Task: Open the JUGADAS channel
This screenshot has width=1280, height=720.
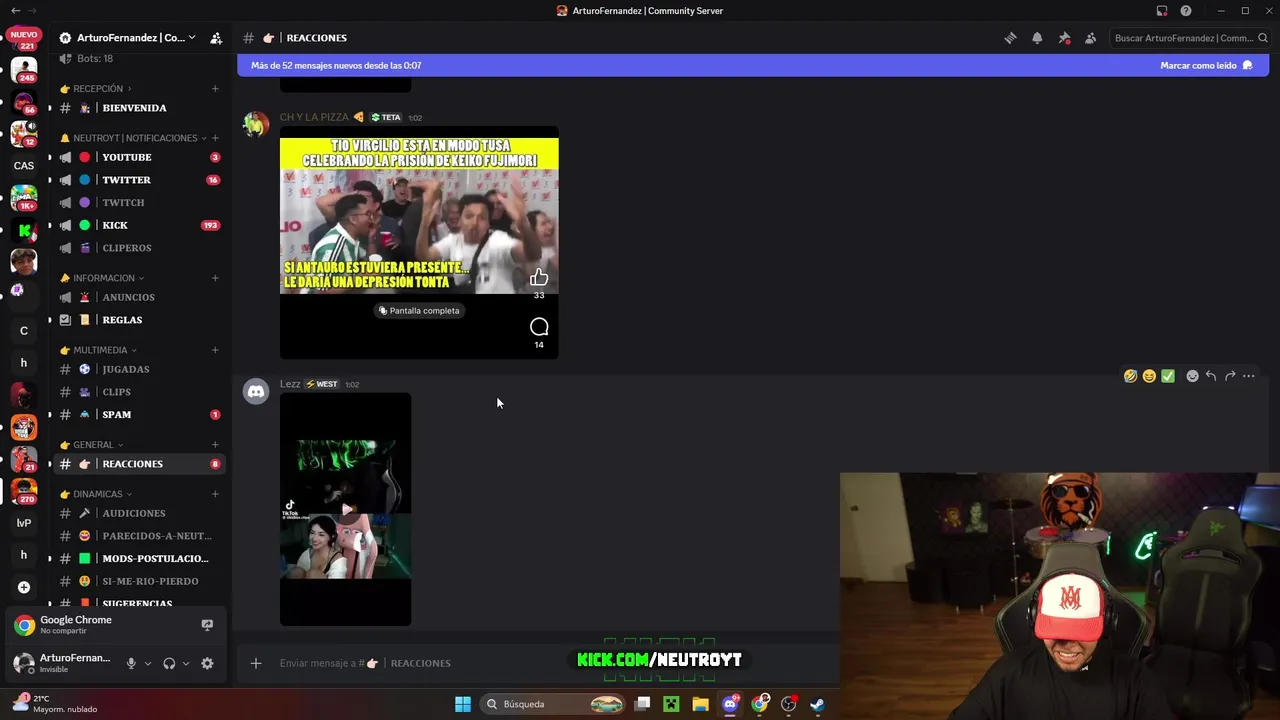Action: [140, 369]
